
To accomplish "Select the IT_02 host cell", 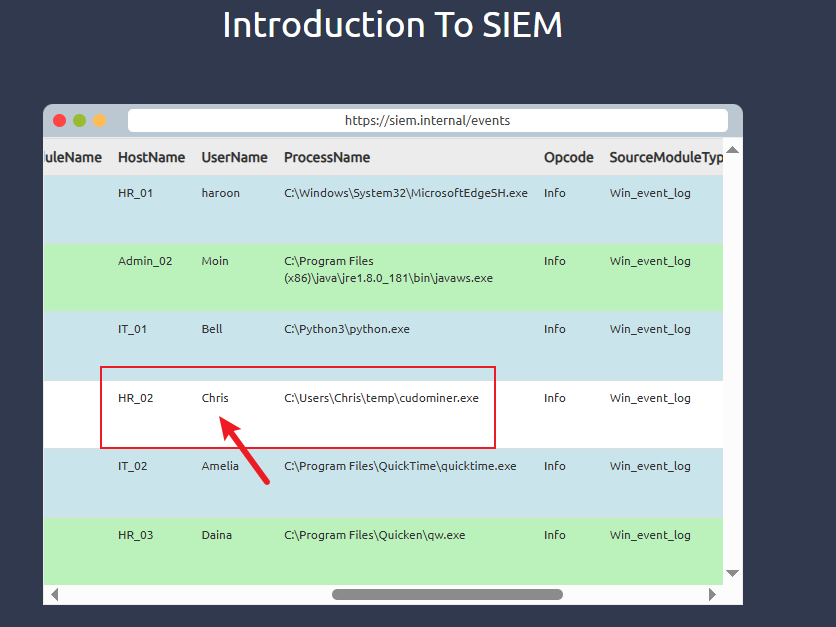I will pos(132,466).
